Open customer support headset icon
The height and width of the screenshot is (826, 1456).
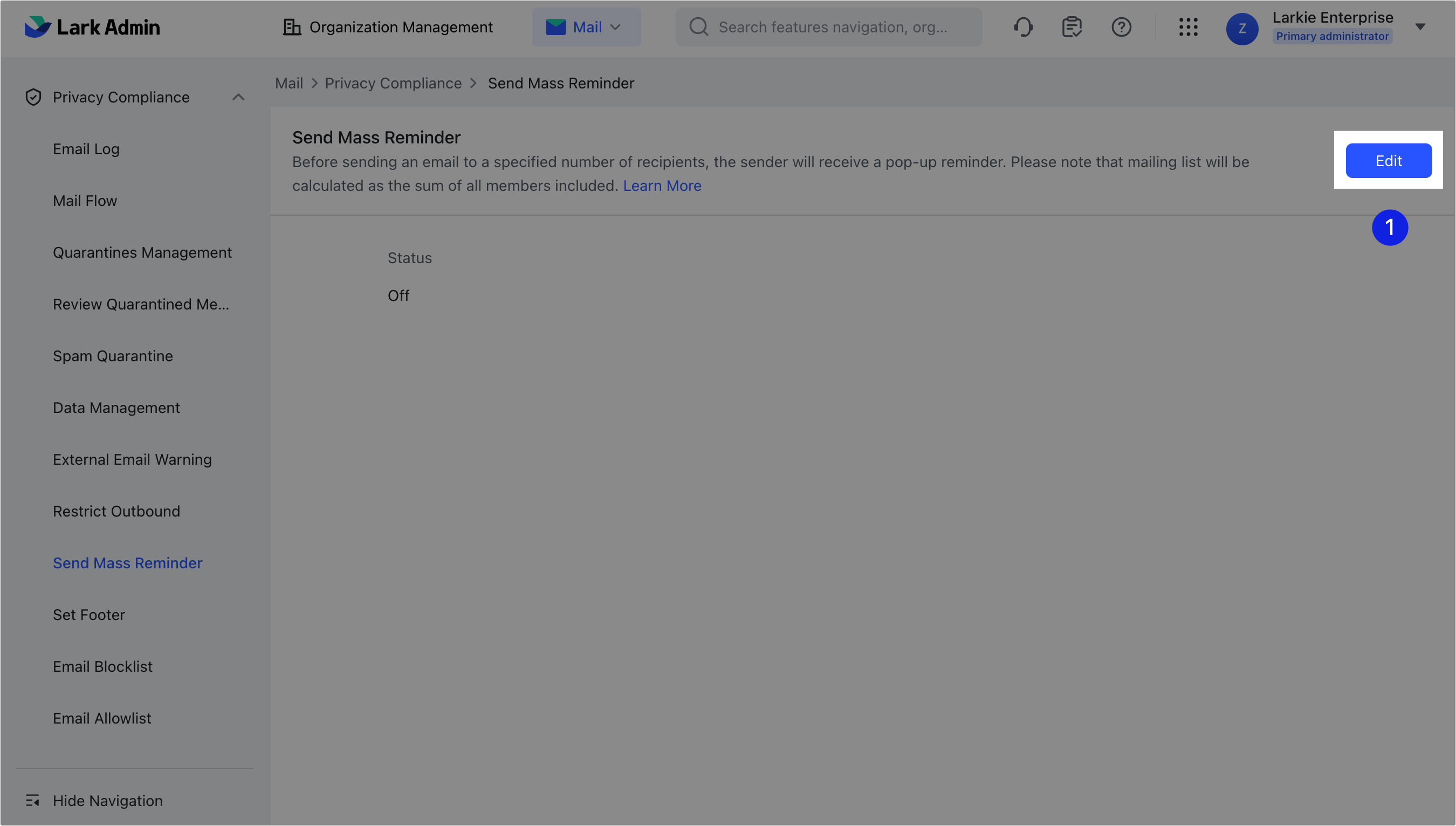click(1023, 27)
